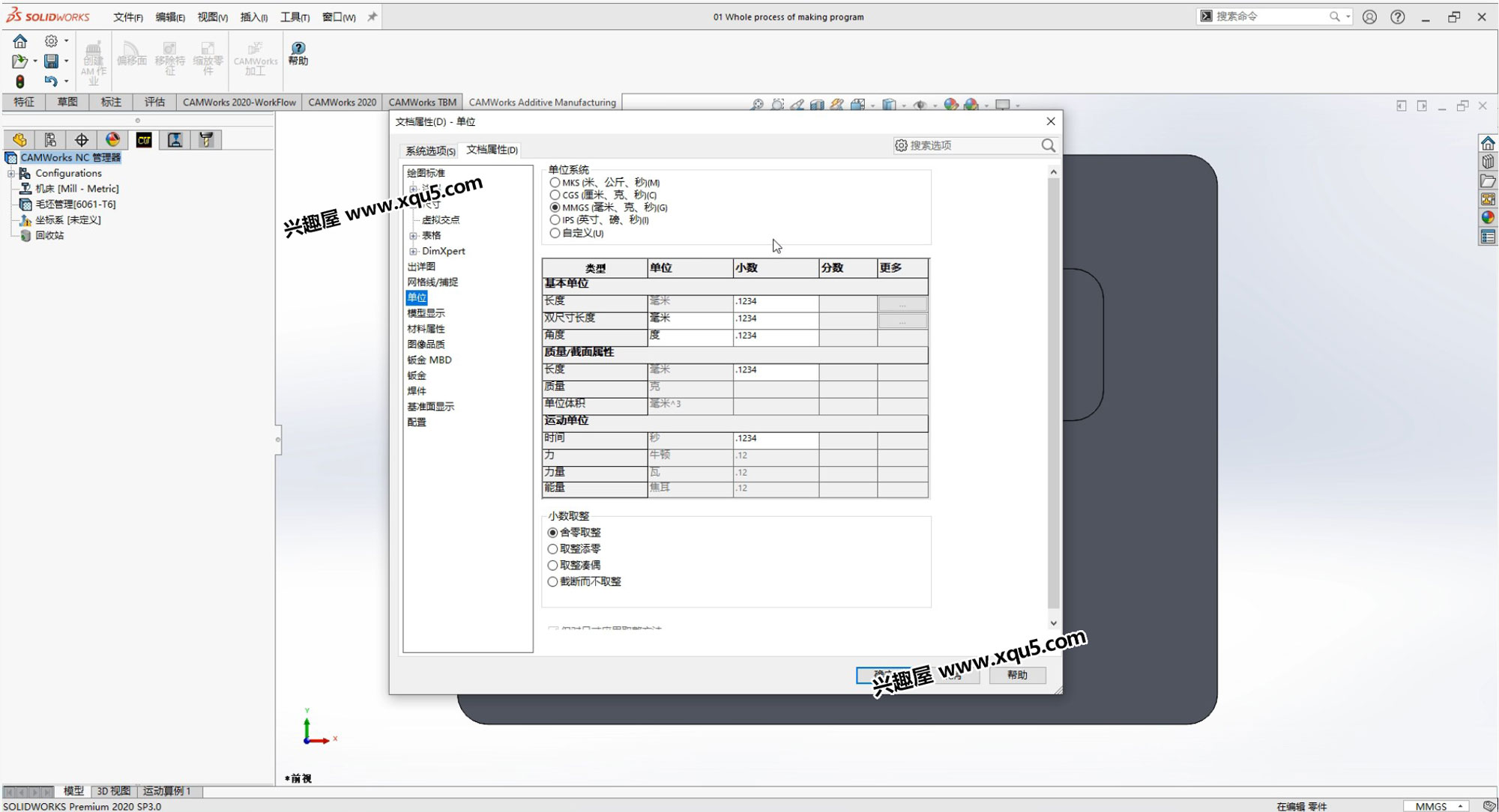The image size is (1499, 812).
Task: Open Design Library icon in task pane
Action: coord(1488,161)
